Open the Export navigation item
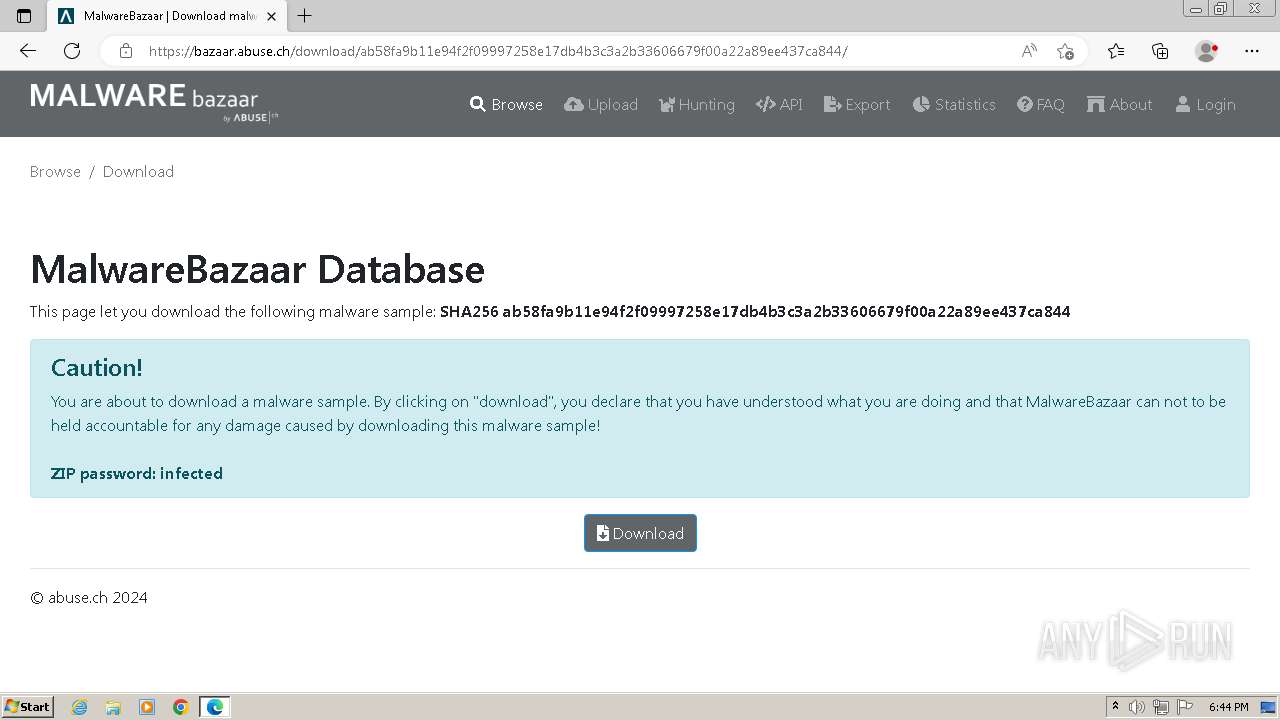Image resolution: width=1280 pixels, height=720 pixels. coord(857,104)
